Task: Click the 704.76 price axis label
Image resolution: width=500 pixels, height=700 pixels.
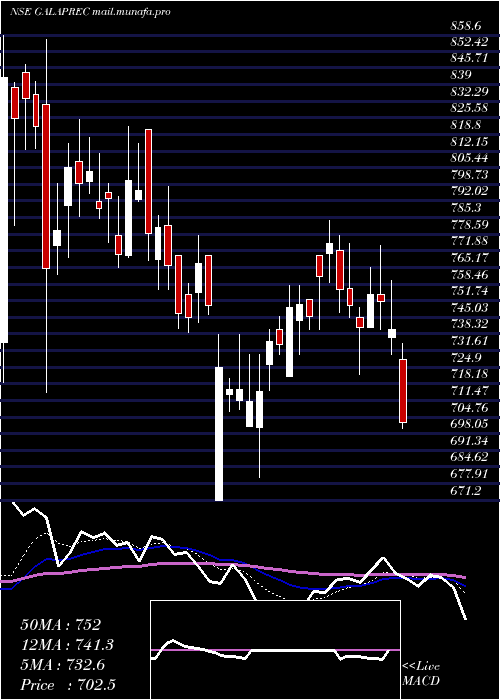Action: 470,406
